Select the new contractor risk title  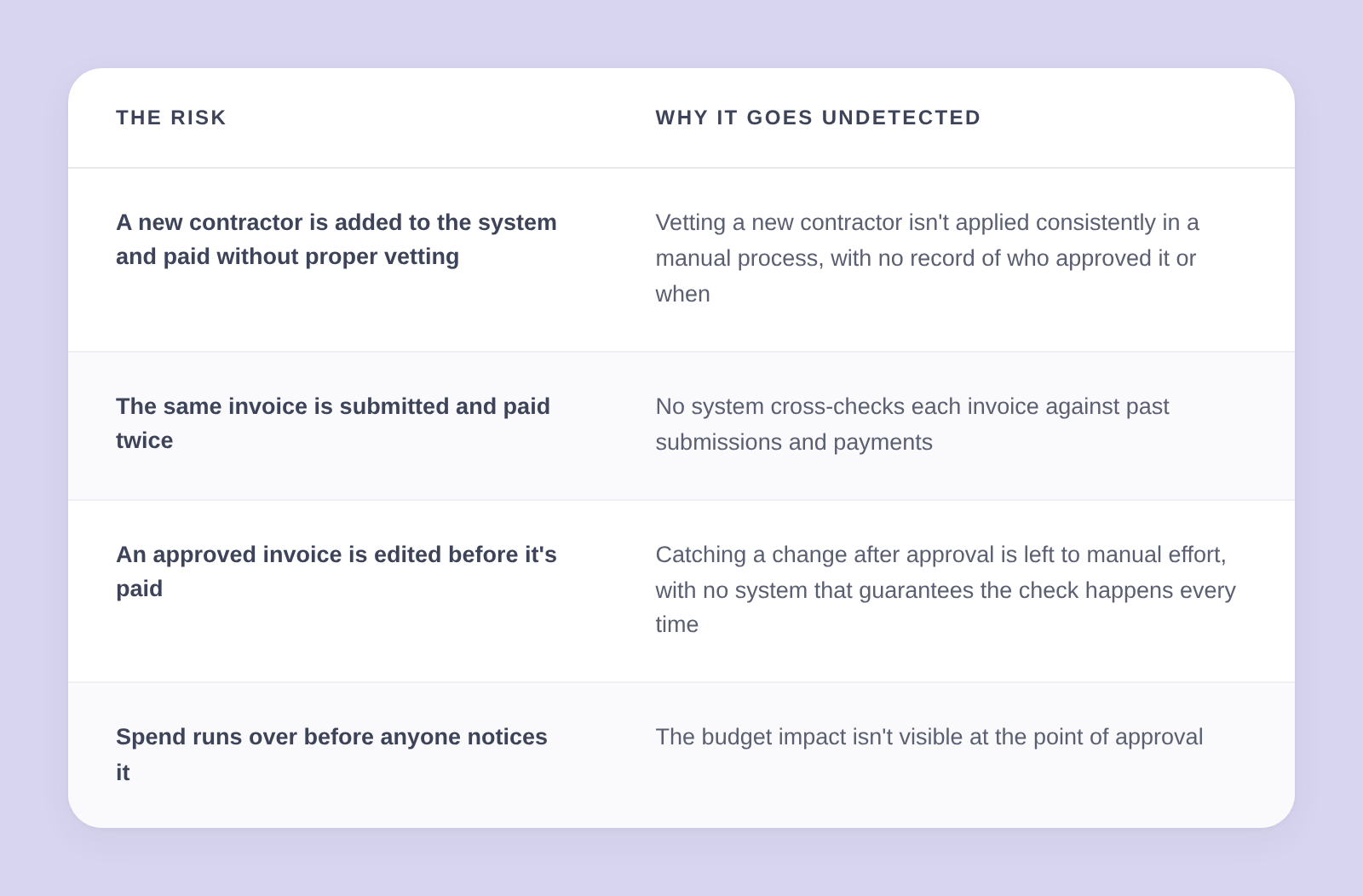click(336, 239)
